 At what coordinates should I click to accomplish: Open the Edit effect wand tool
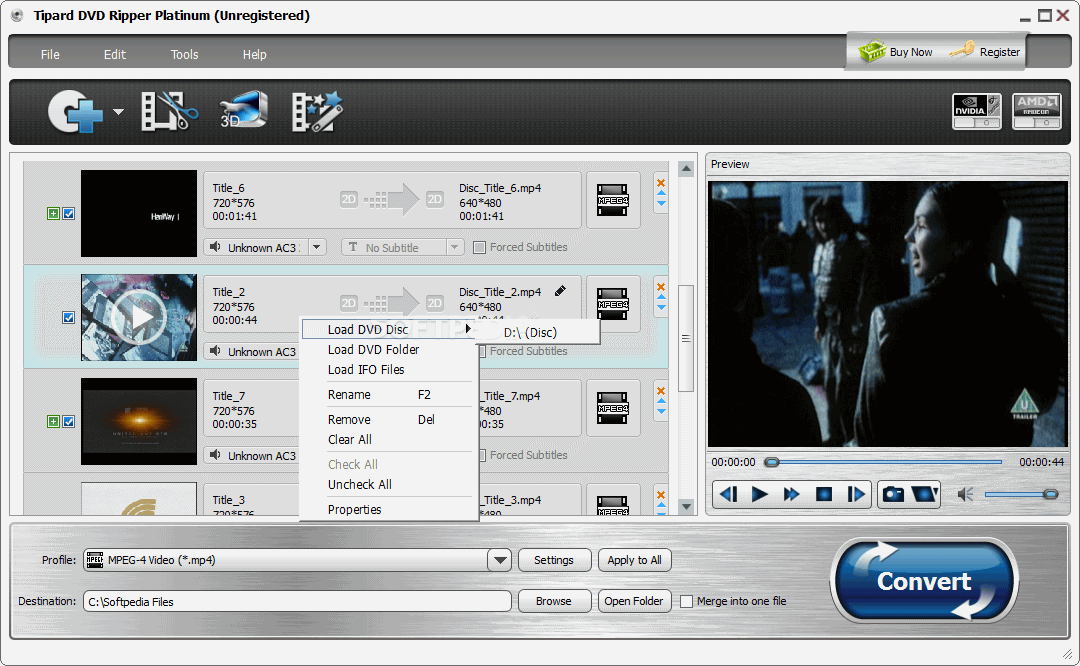click(317, 111)
